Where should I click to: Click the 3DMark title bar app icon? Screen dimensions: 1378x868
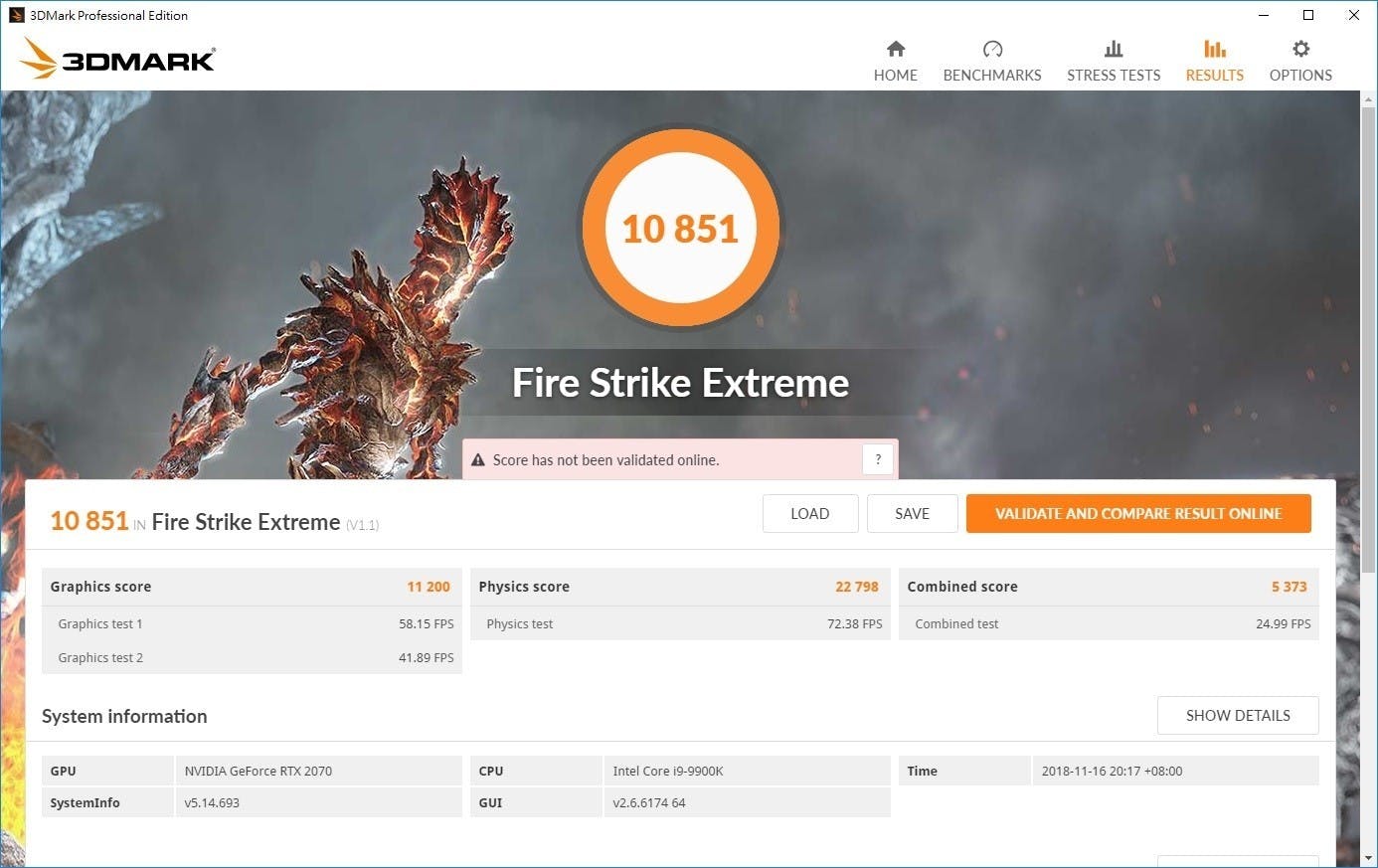16,15
